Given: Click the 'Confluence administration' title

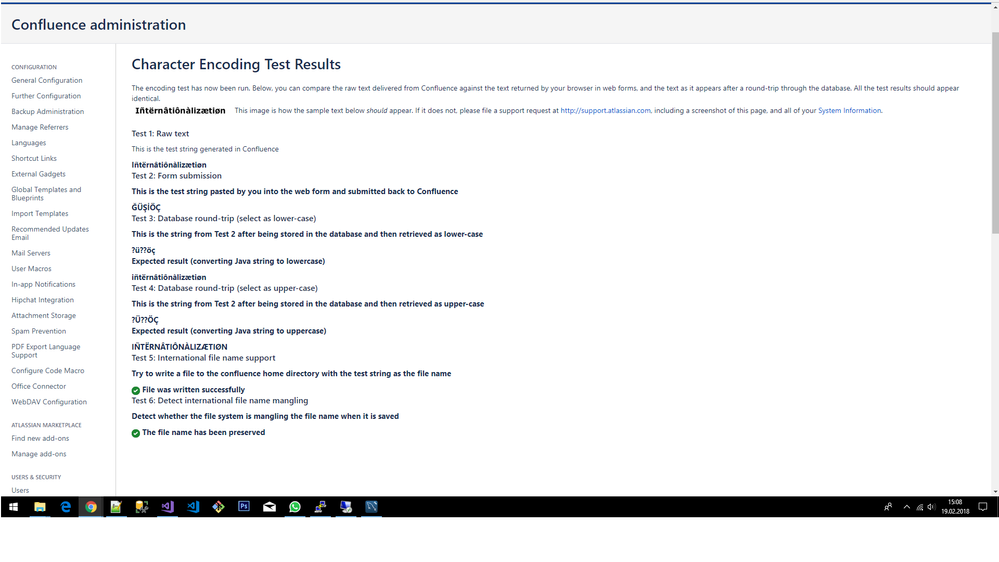Looking at the screenshot, I should tap(99, 25).
